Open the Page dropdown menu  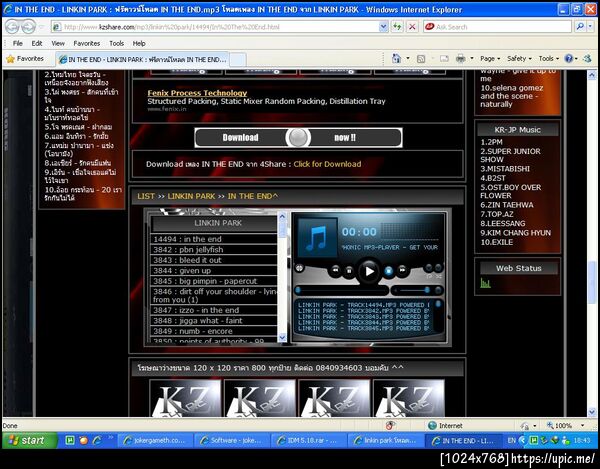(x=490, y=59)
